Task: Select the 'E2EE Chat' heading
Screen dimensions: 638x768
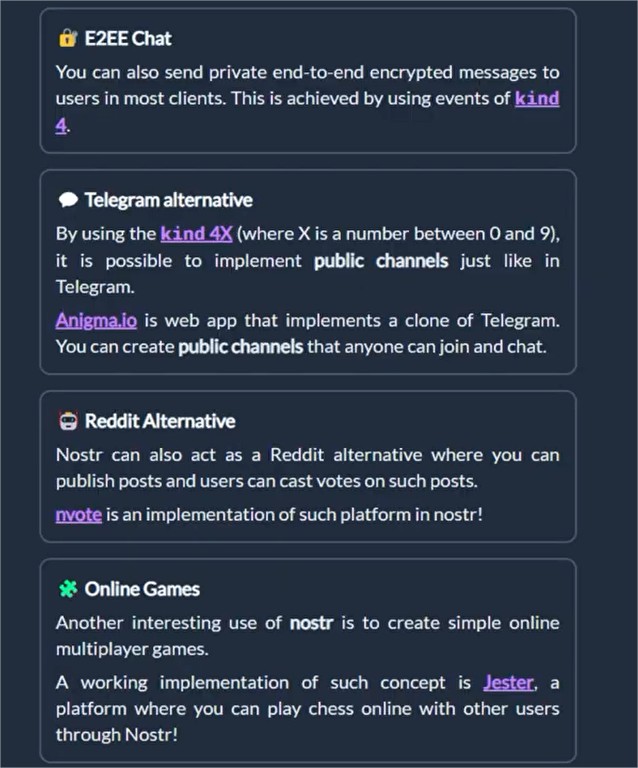Action: coord(128,39)
